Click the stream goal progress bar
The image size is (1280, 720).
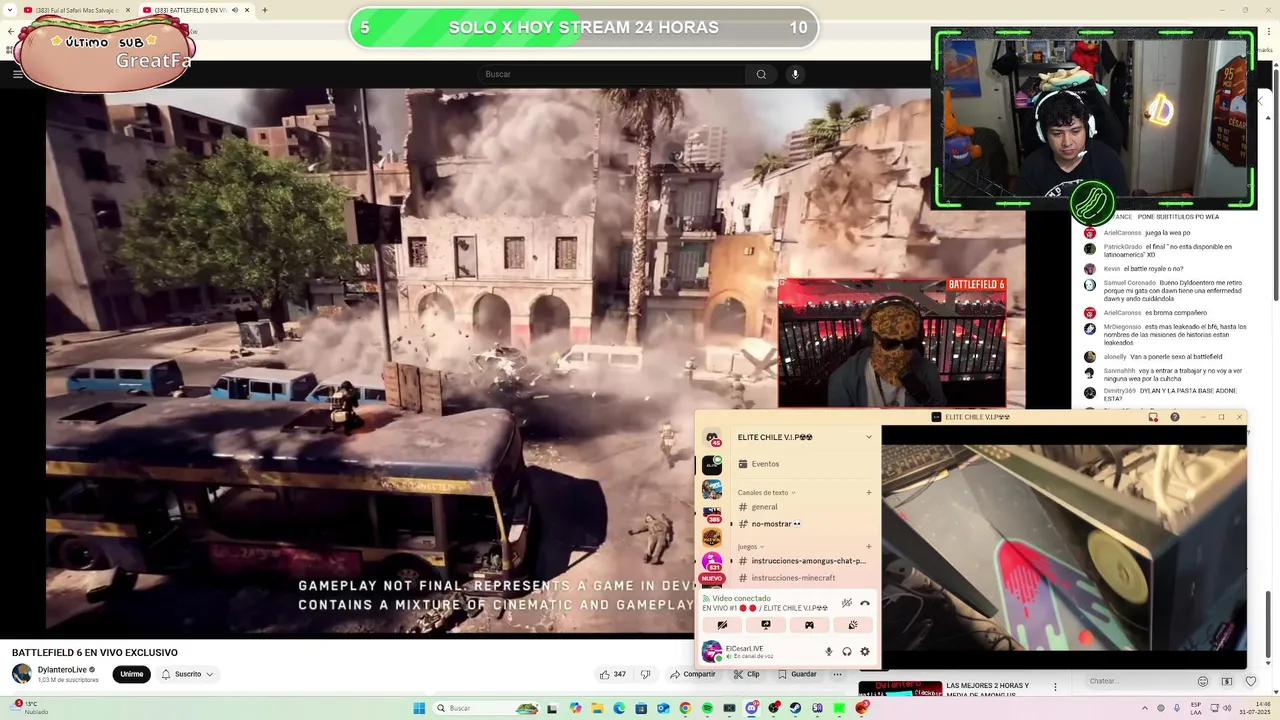584,28
